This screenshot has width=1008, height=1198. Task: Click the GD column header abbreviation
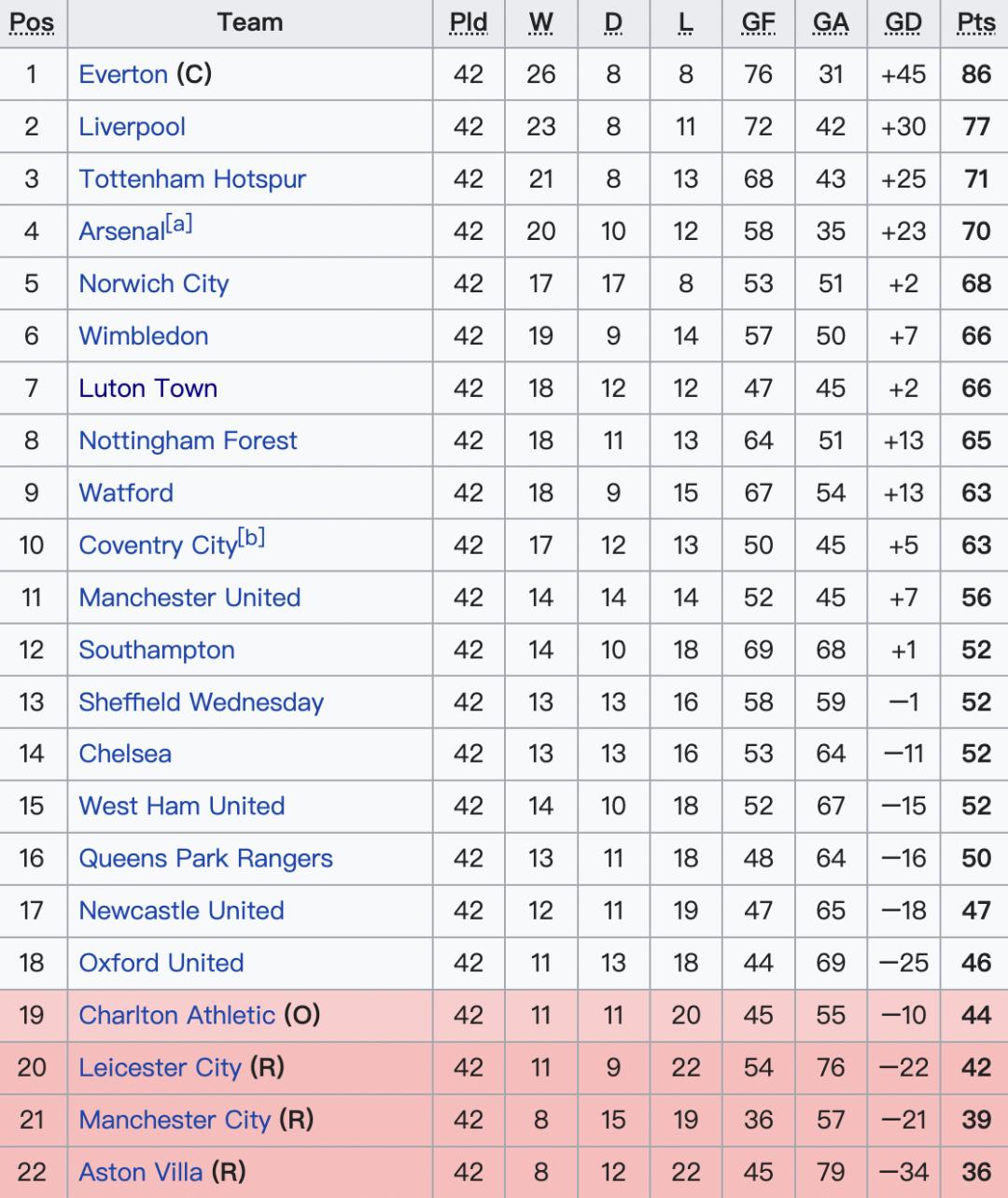coord(903,22)
